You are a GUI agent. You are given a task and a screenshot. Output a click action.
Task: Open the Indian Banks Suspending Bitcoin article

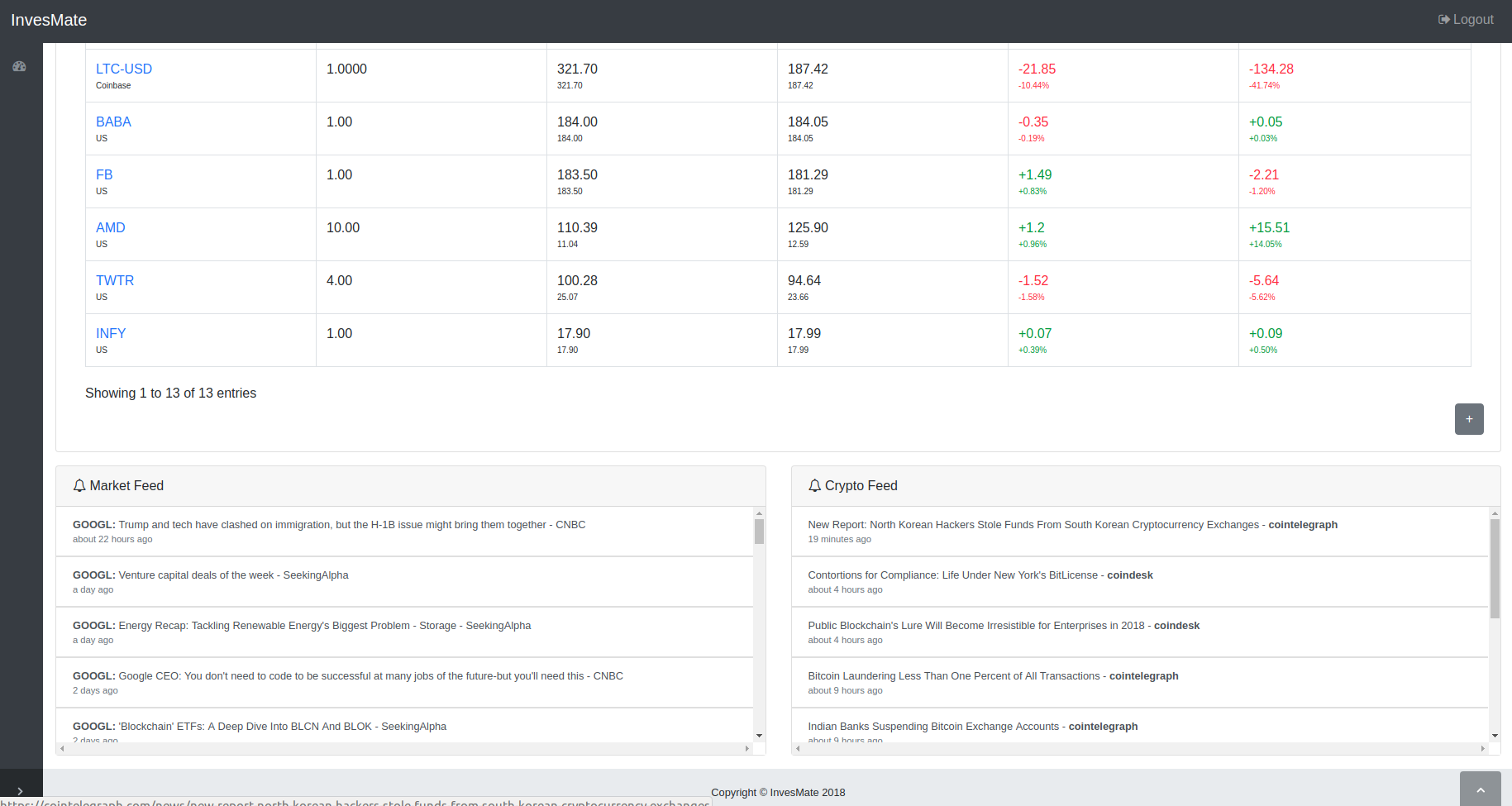tap(973, 727)
